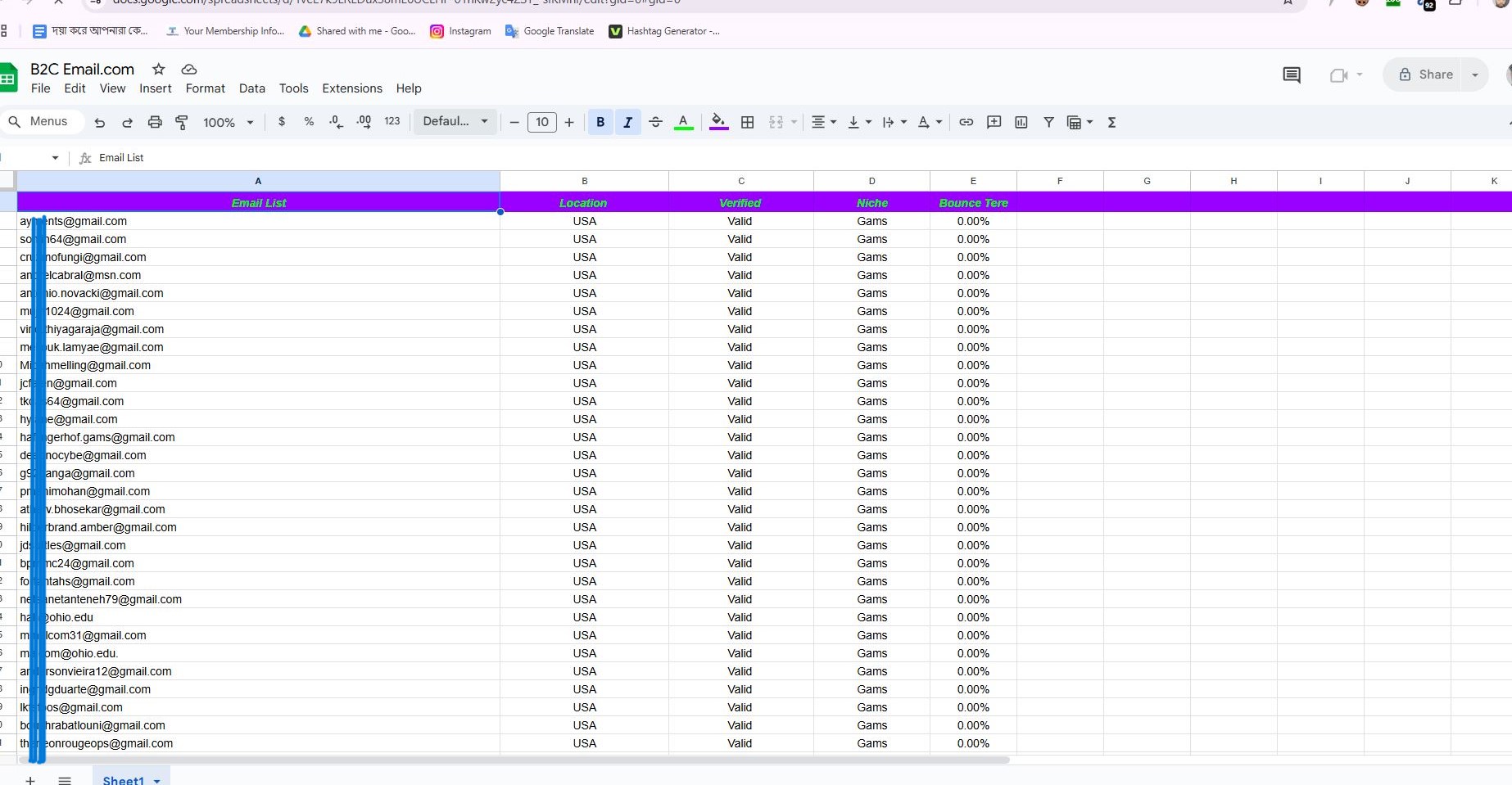Open the Edit menu

click(75, 88)
